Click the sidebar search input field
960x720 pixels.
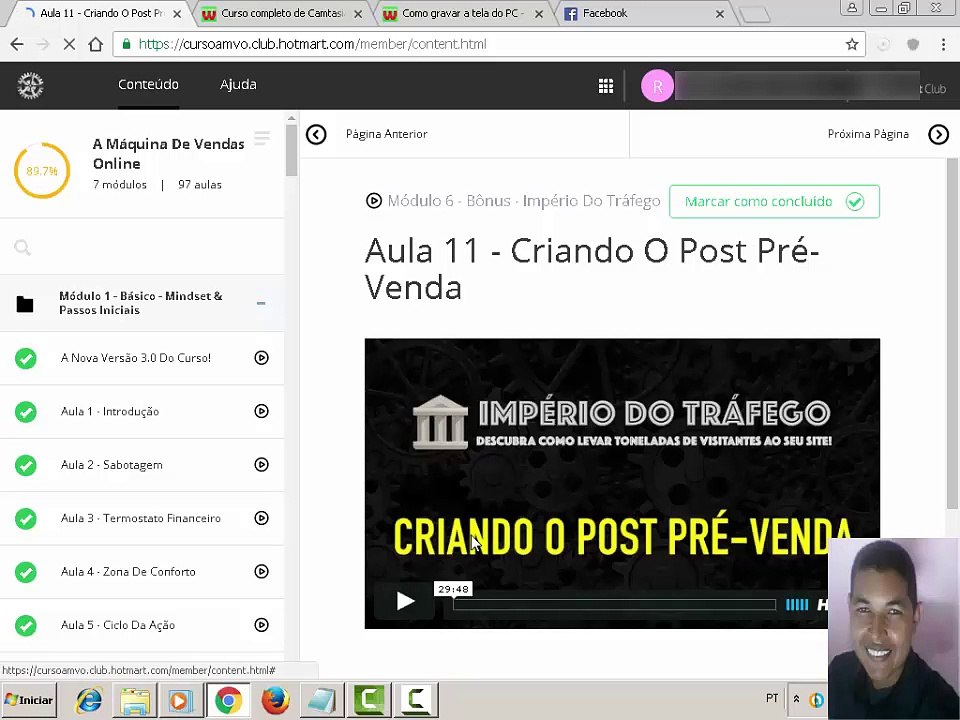pos(142,247)
